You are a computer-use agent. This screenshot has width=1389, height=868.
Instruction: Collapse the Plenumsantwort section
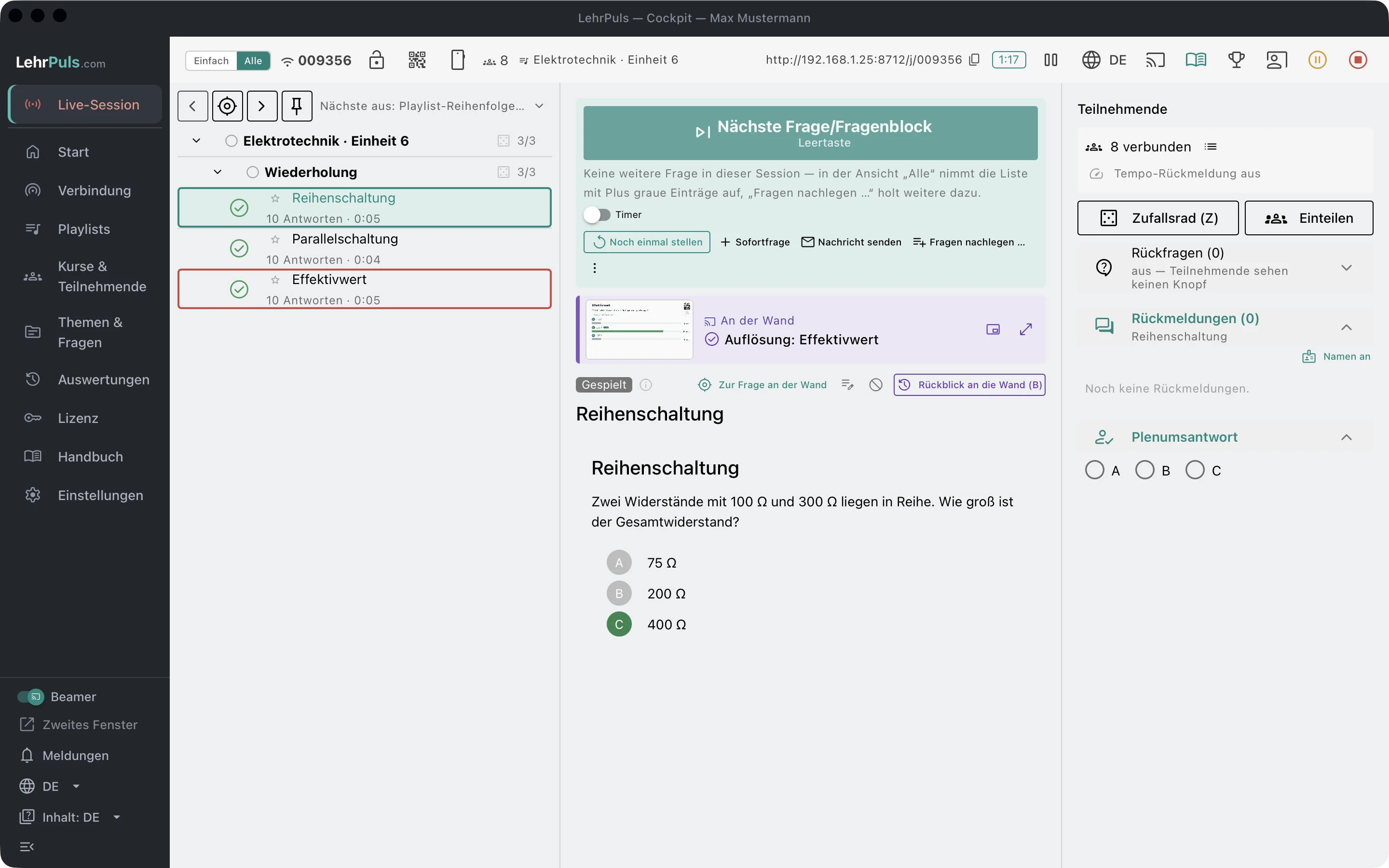(1347, 437)
